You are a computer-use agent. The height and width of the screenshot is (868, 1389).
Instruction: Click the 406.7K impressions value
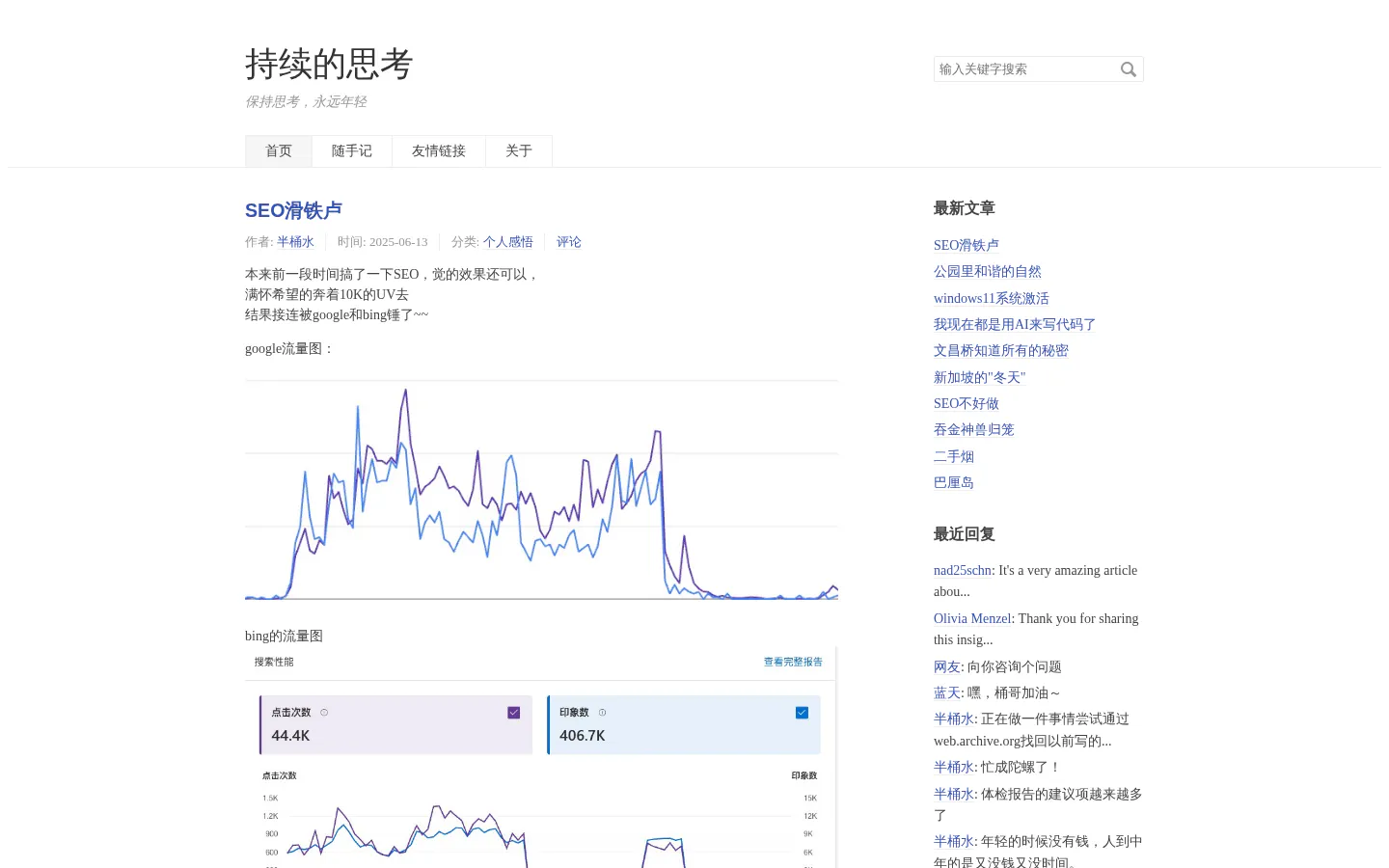click(x=583, y=736)
